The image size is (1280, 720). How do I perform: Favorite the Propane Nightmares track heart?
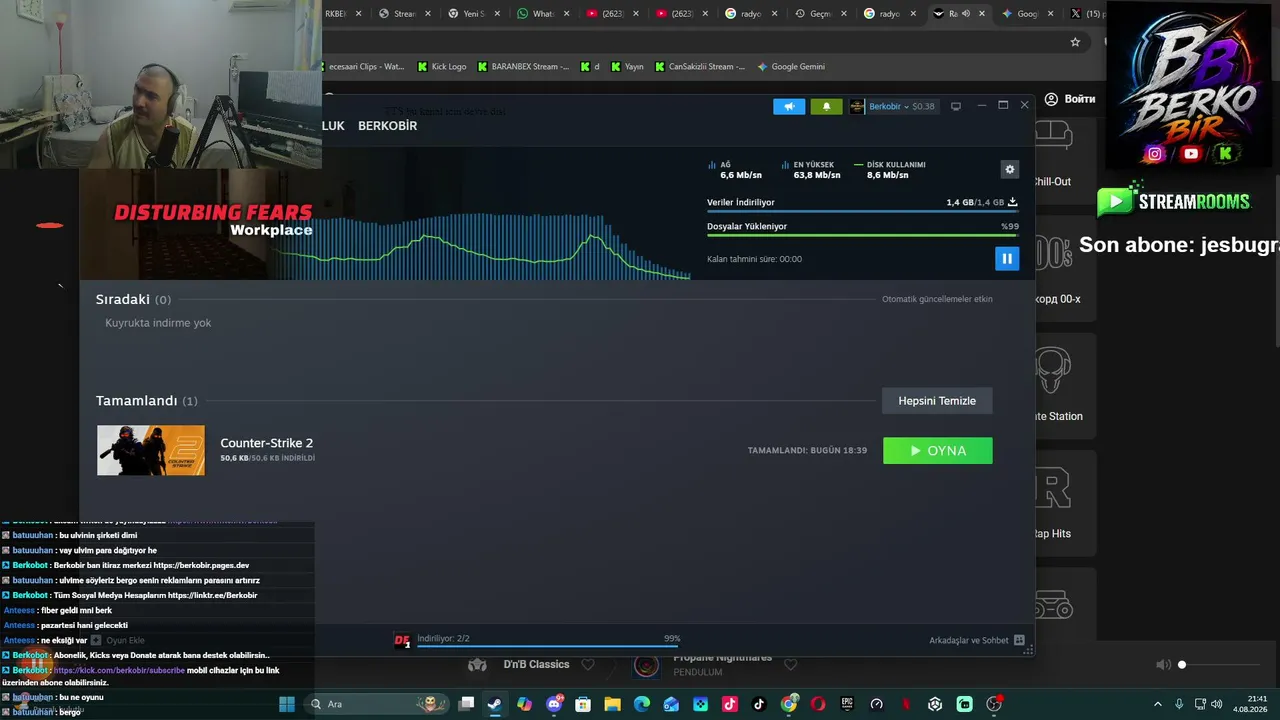790,665
